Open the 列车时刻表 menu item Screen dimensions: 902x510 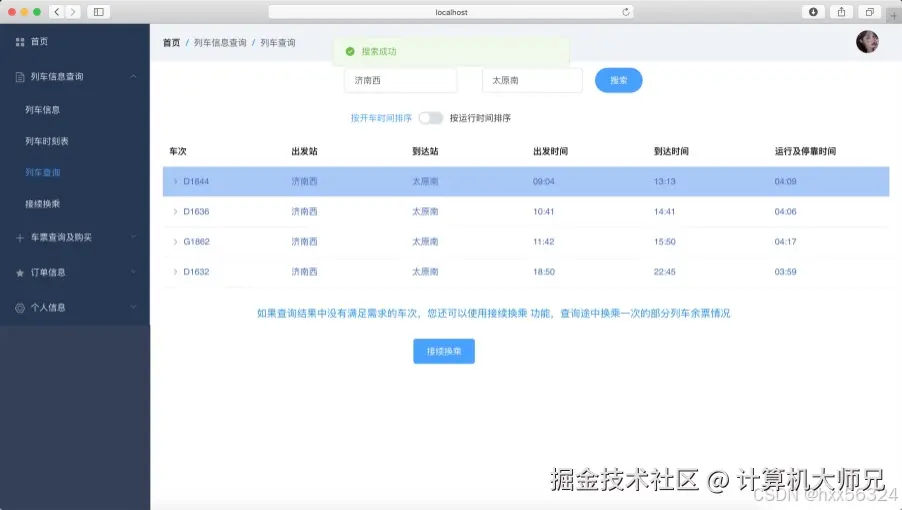(47, 141)
